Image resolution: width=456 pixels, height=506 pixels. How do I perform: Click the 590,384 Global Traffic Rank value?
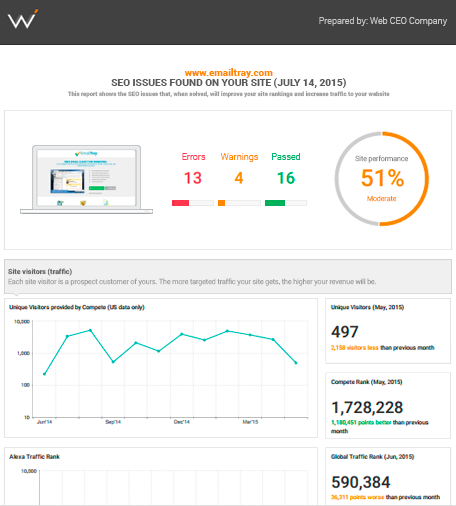point(361,482)
